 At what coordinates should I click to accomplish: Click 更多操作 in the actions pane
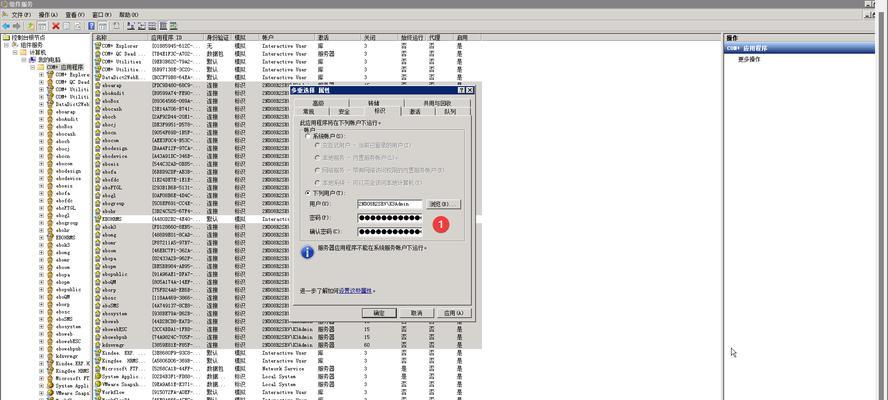point(749,59)
